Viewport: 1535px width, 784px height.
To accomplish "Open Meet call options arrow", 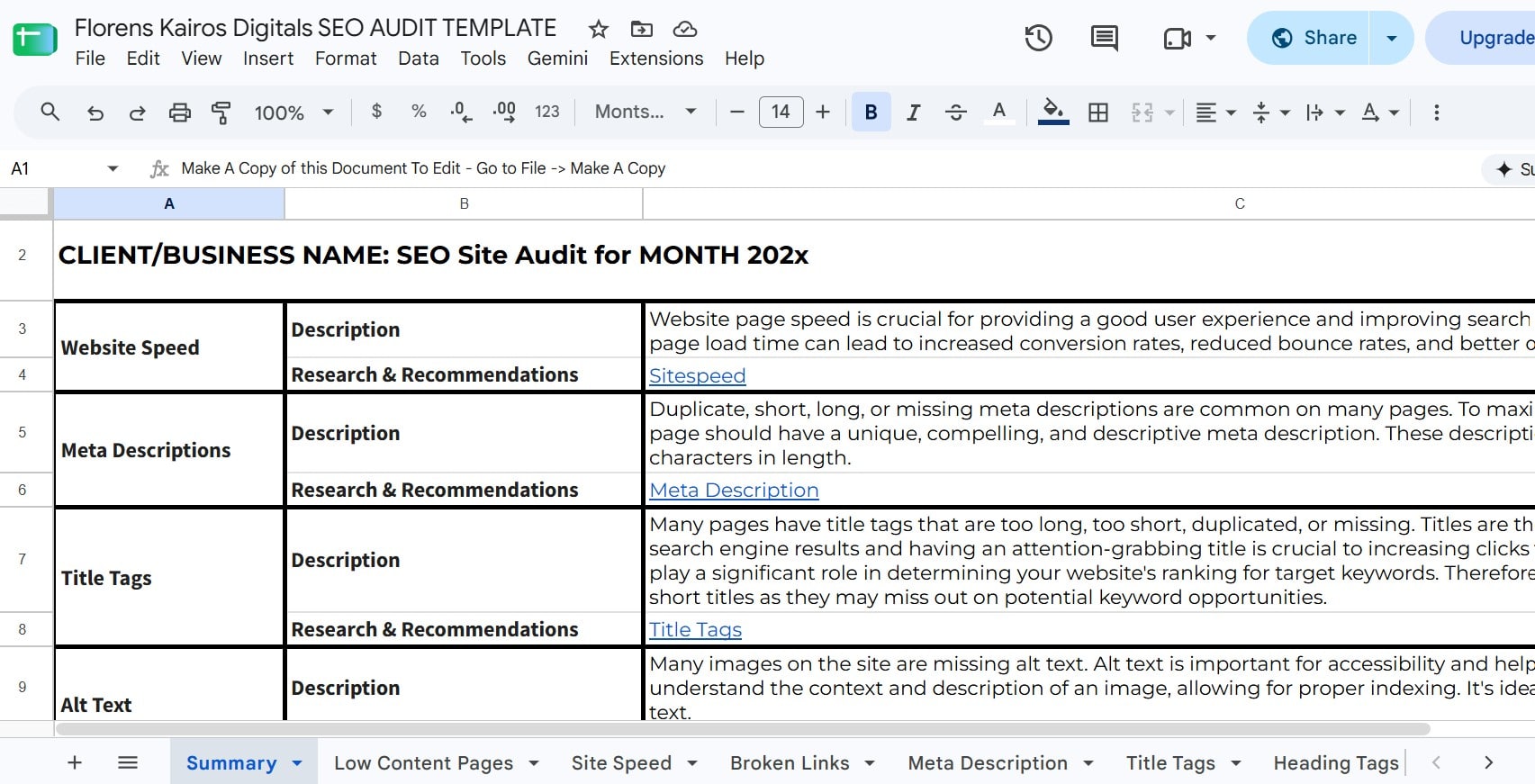I will tap(1211, 38).
